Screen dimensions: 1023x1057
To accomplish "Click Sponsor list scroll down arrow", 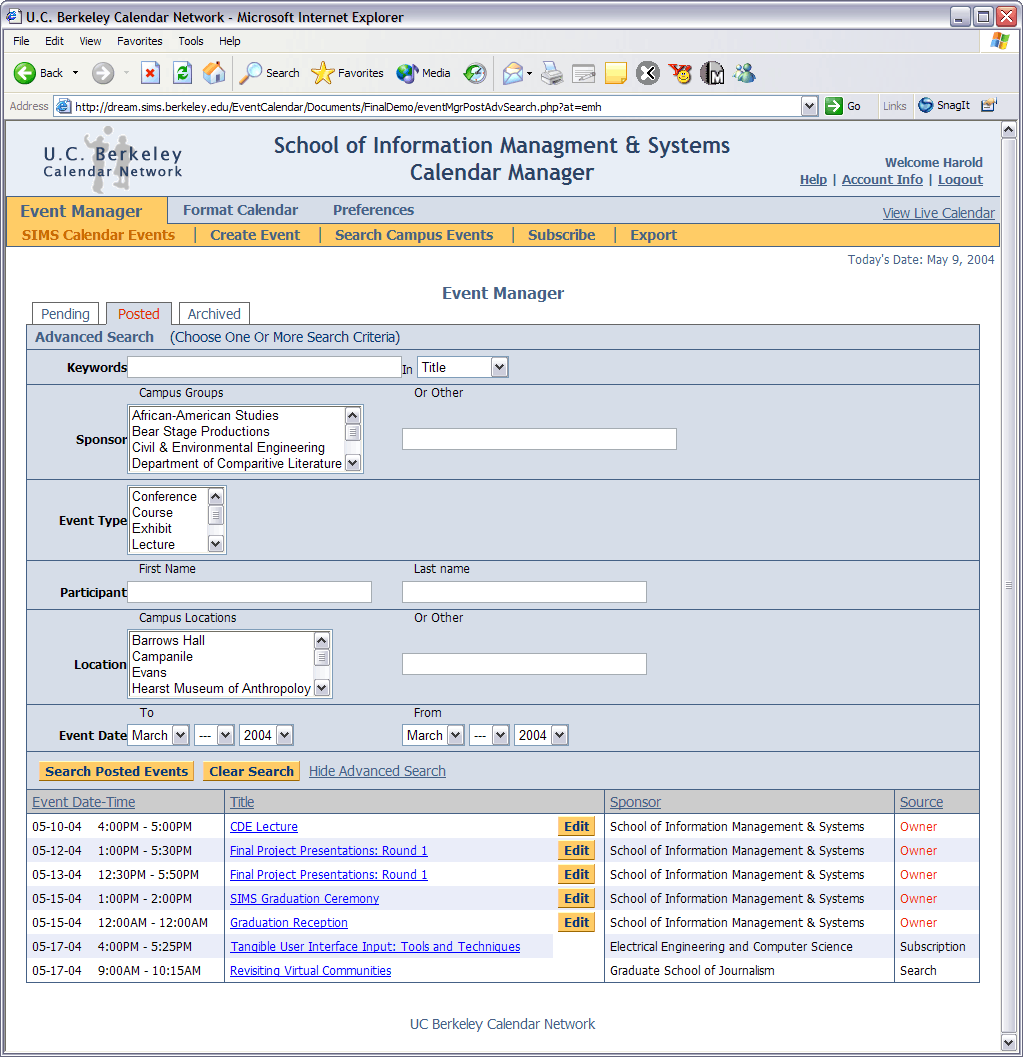I will click(x=352, y=463).
